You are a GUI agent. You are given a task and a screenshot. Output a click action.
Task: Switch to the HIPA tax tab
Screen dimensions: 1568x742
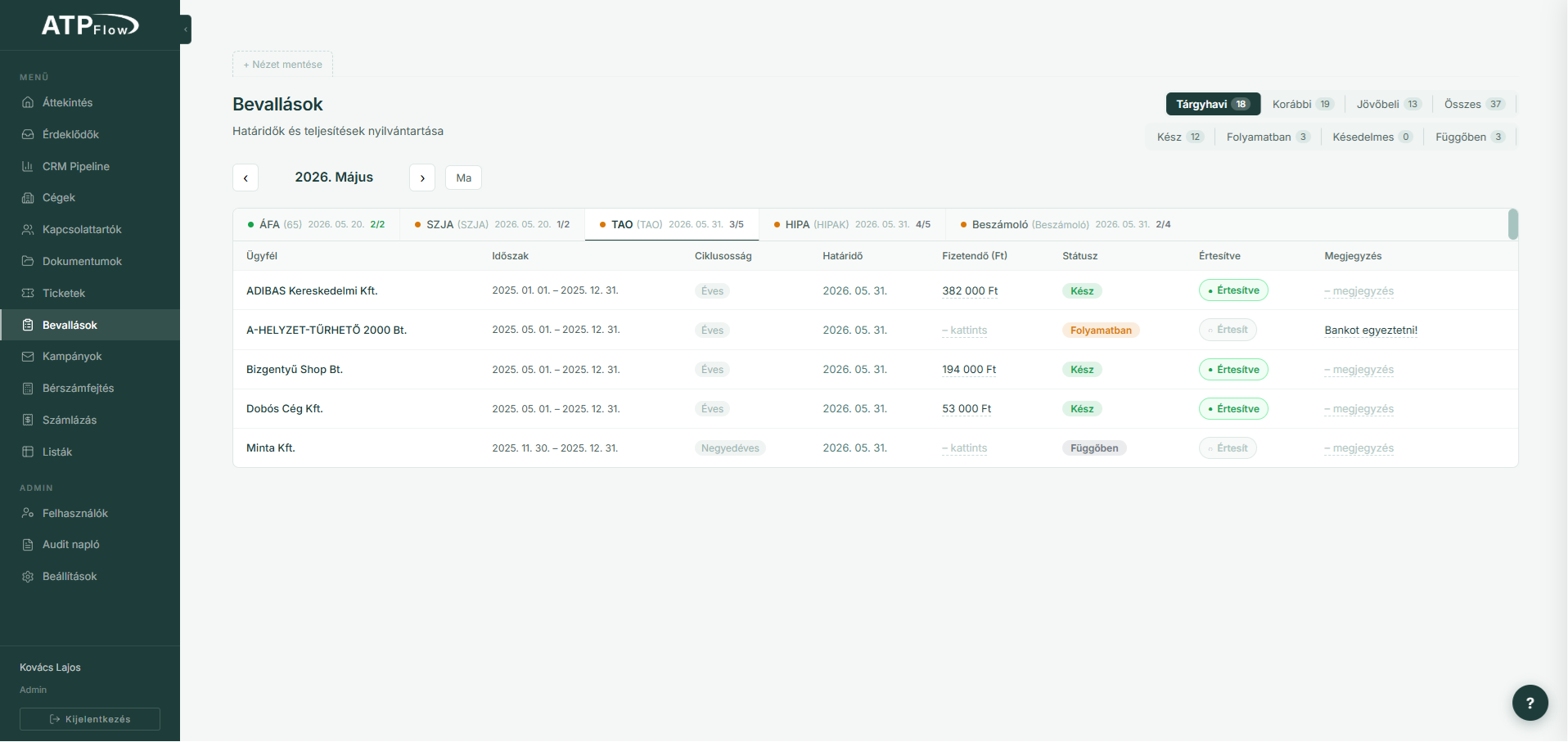coord(852,224)
